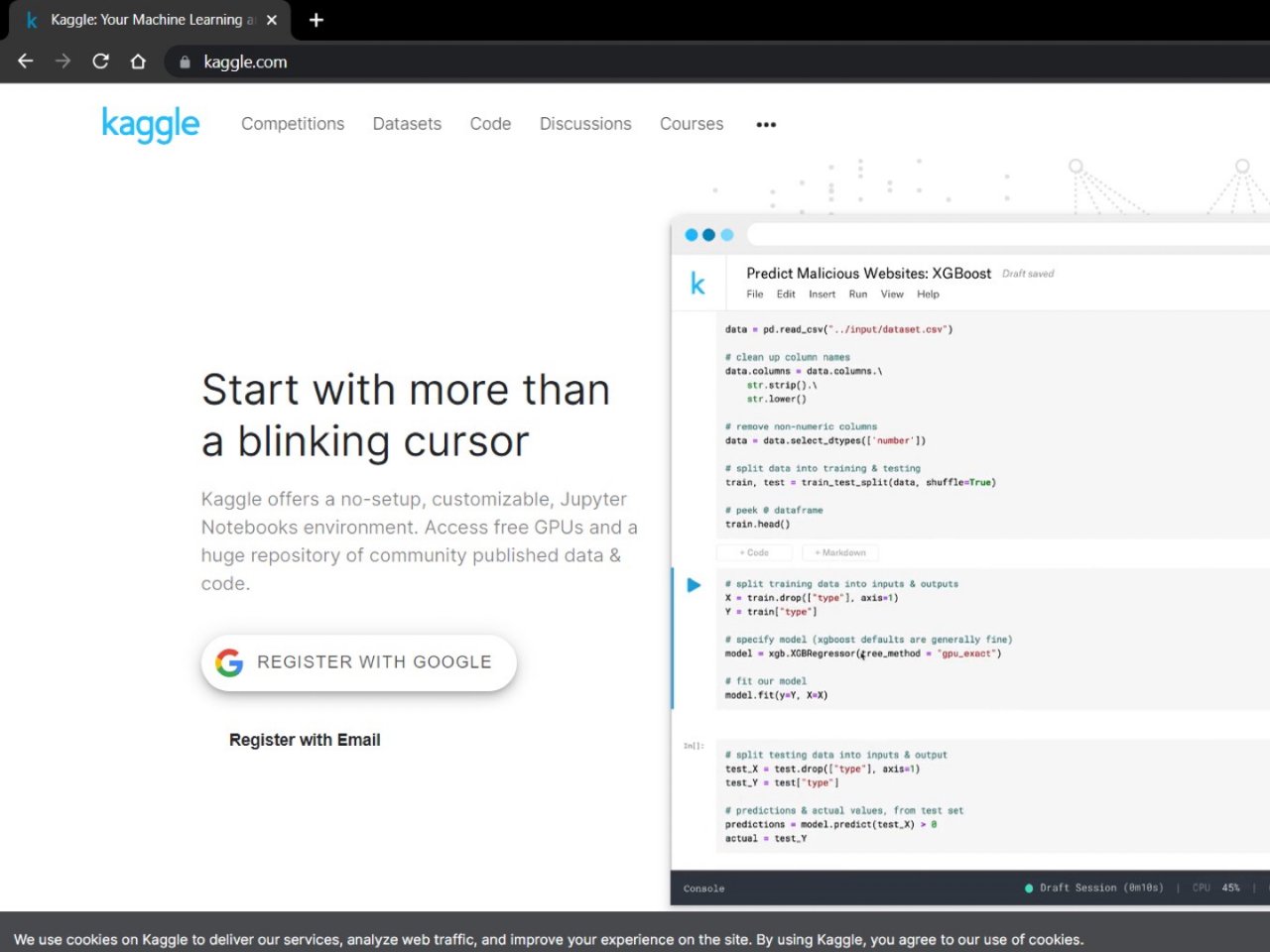Open the three-dot more menu in navigation
The image size is (1270, 952).
pyautogui.click(x=766, y=124)
